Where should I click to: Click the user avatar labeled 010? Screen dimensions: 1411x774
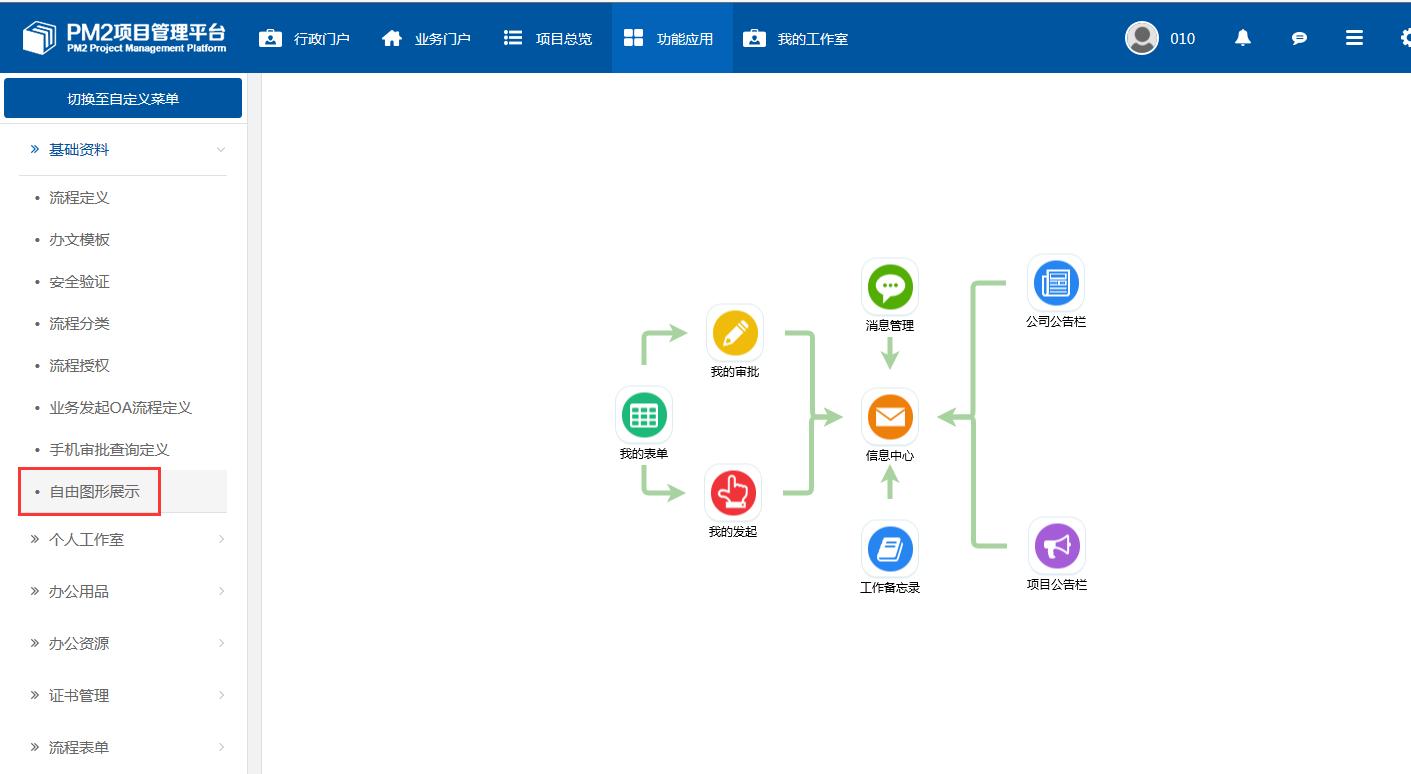[x=1142, y=38]
